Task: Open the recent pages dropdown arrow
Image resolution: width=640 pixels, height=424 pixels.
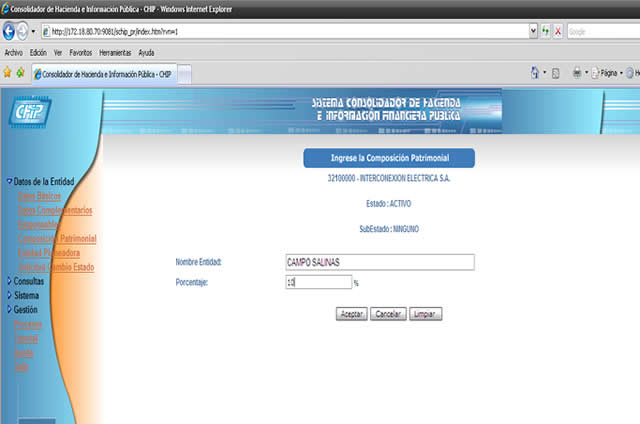Action: pyautogui.click(x=33, y=31)
